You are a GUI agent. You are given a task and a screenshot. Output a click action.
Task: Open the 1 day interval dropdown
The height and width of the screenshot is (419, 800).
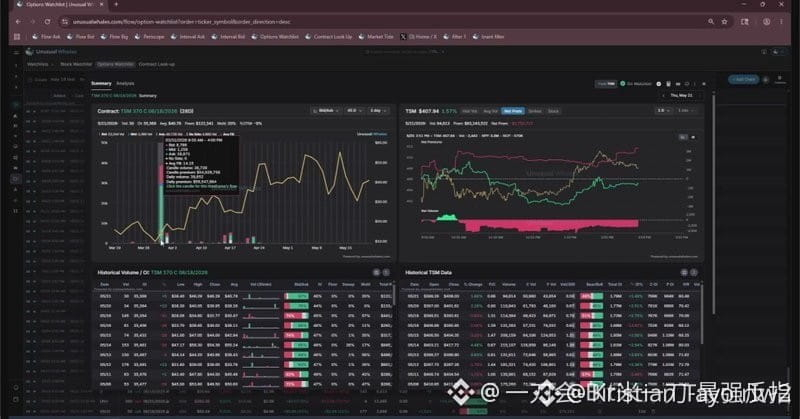378,110
